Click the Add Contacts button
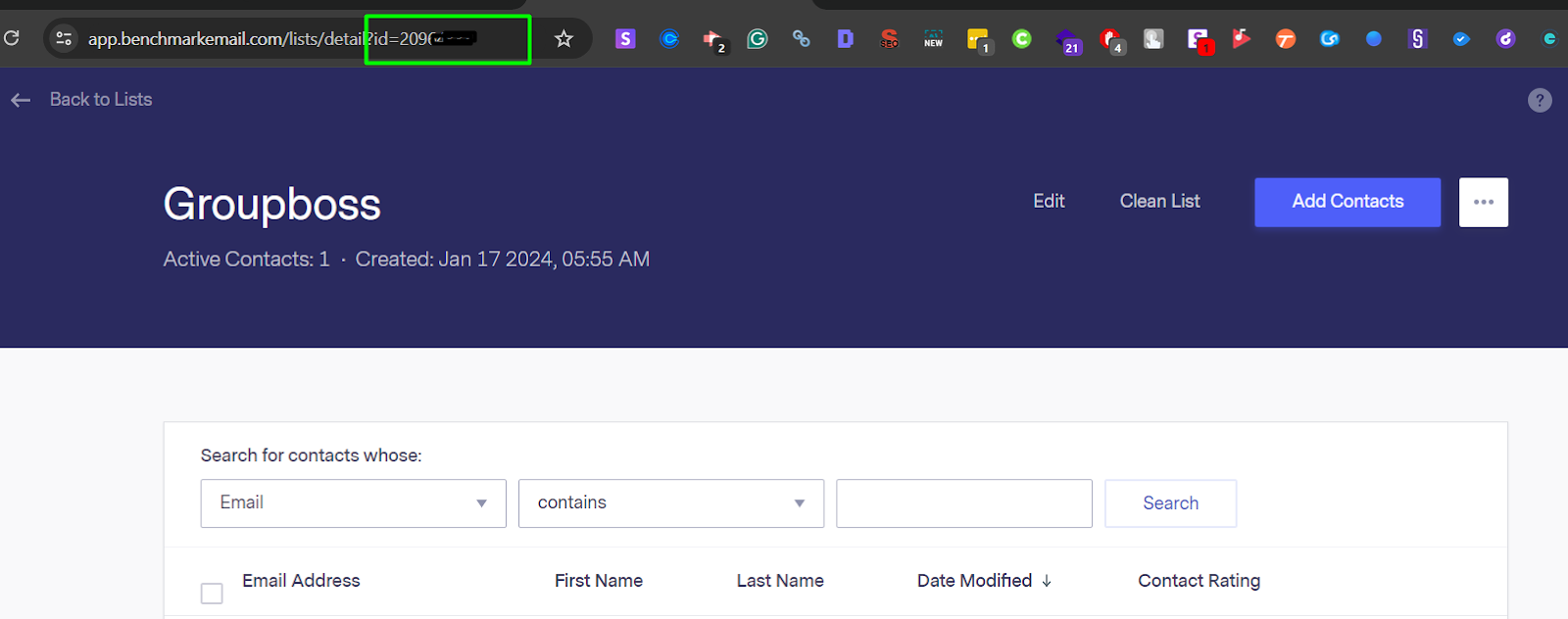Screen dimensions: 1568x619 pyautogui.click(x=1347, y=202)
